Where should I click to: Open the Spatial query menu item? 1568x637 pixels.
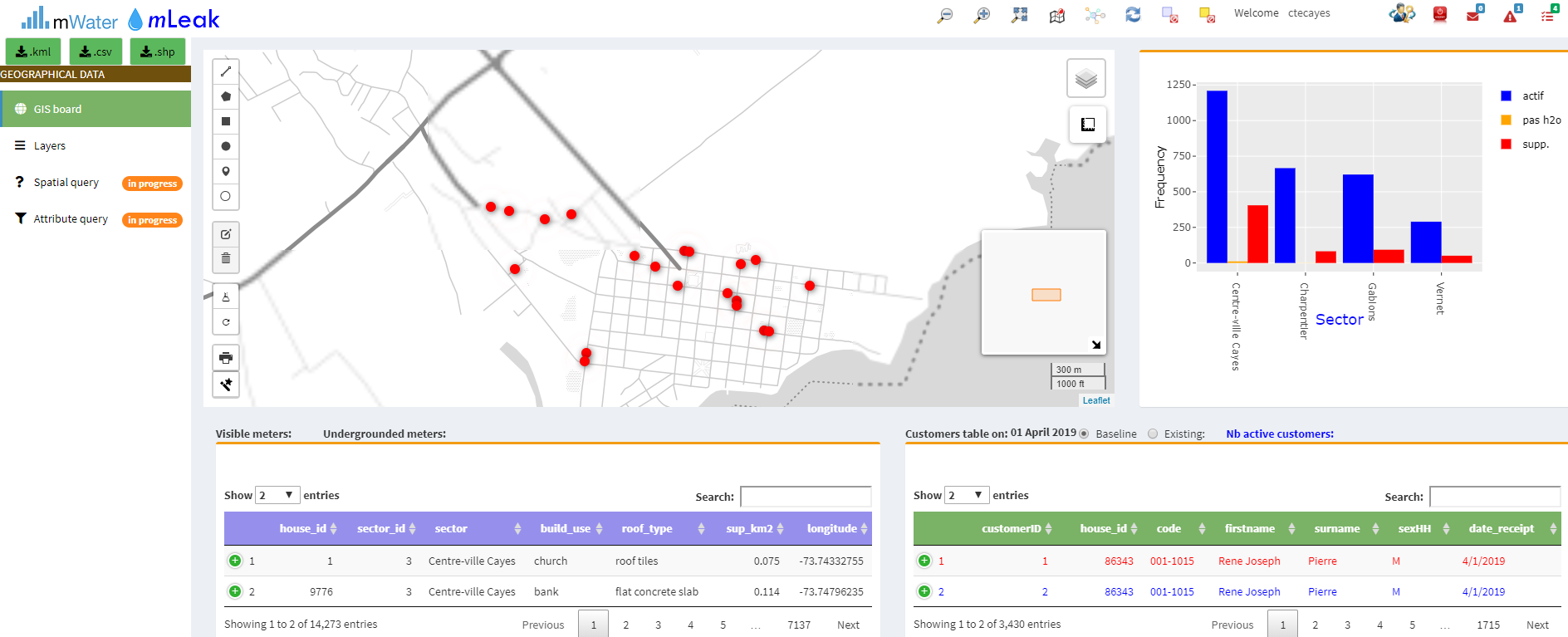(x=96, y=182)
